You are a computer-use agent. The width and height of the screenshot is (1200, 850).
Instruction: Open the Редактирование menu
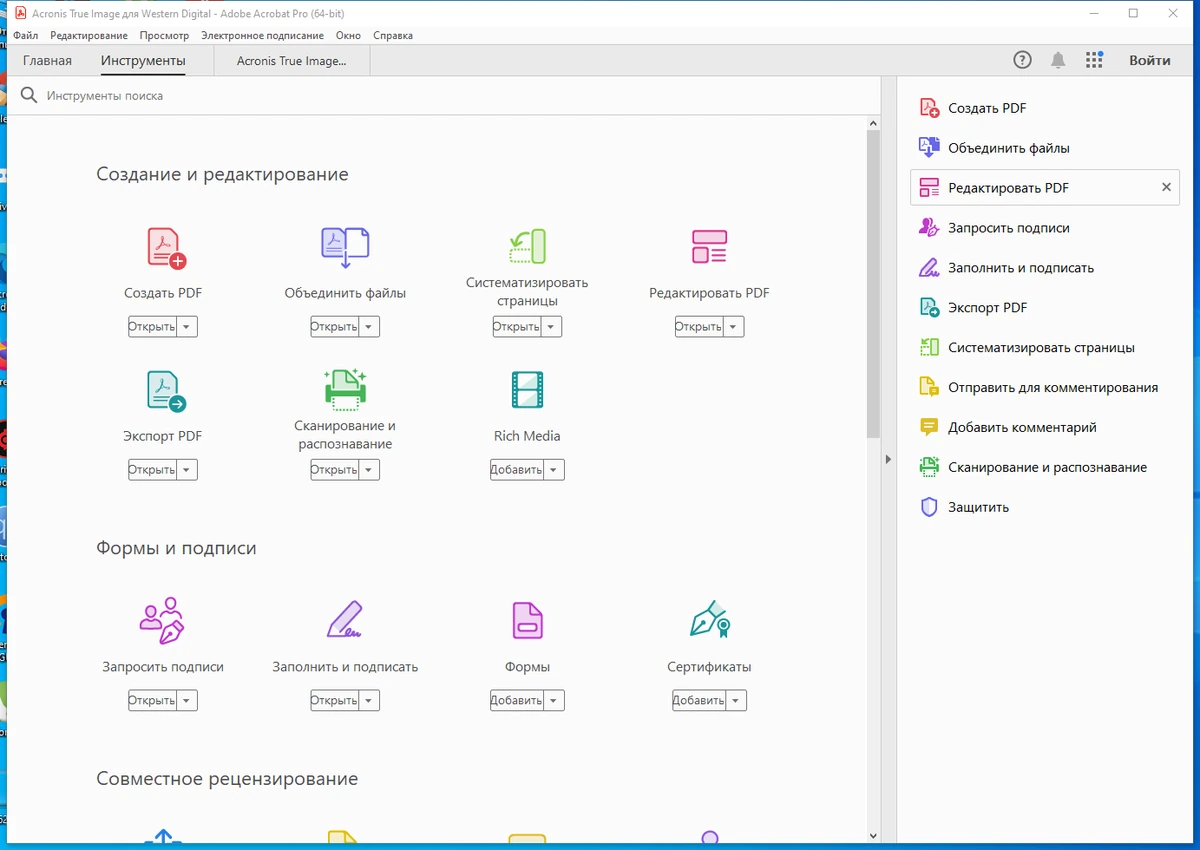(89, 35)
